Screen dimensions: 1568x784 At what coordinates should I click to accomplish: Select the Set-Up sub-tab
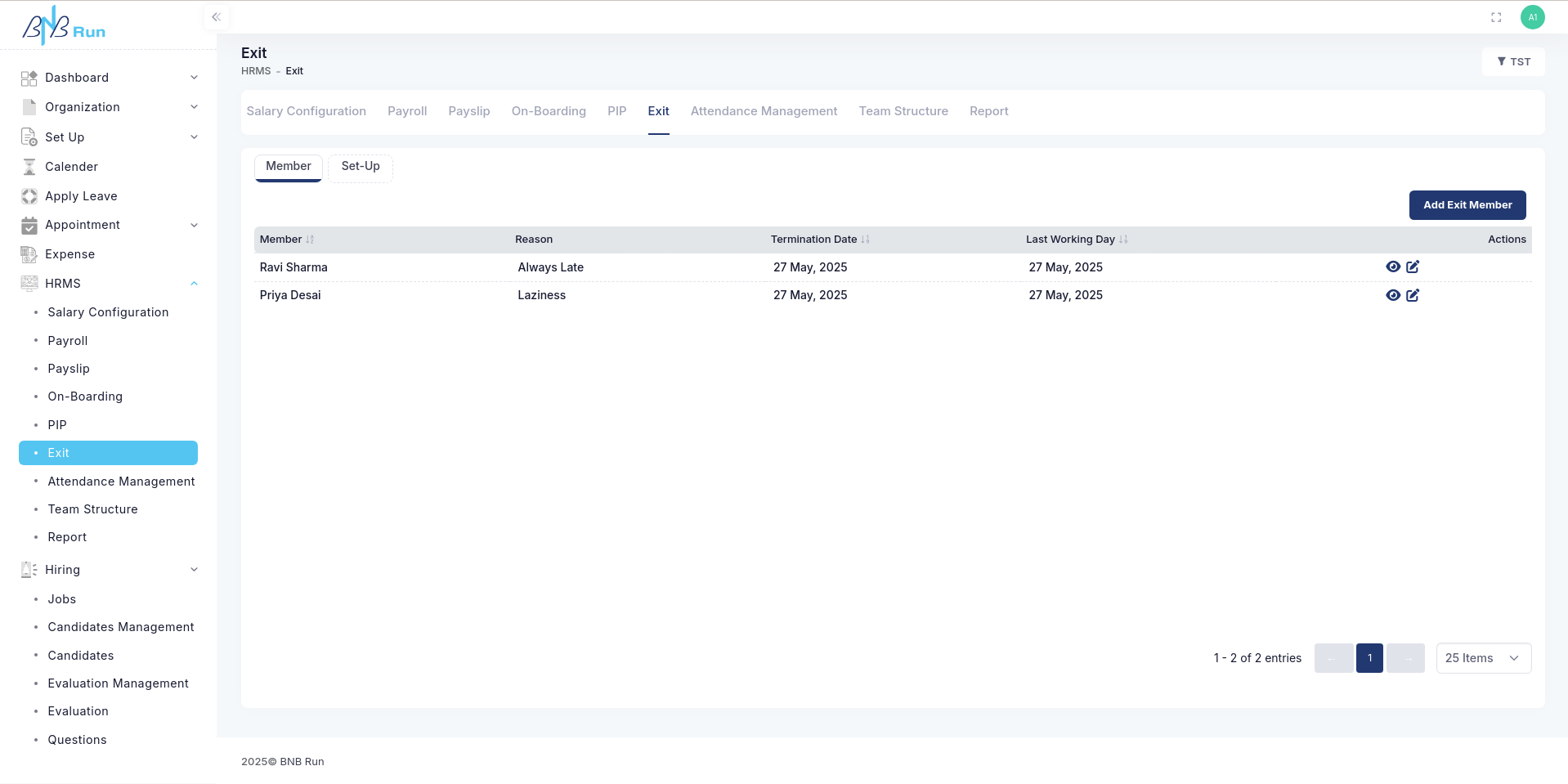coord(361,167)
